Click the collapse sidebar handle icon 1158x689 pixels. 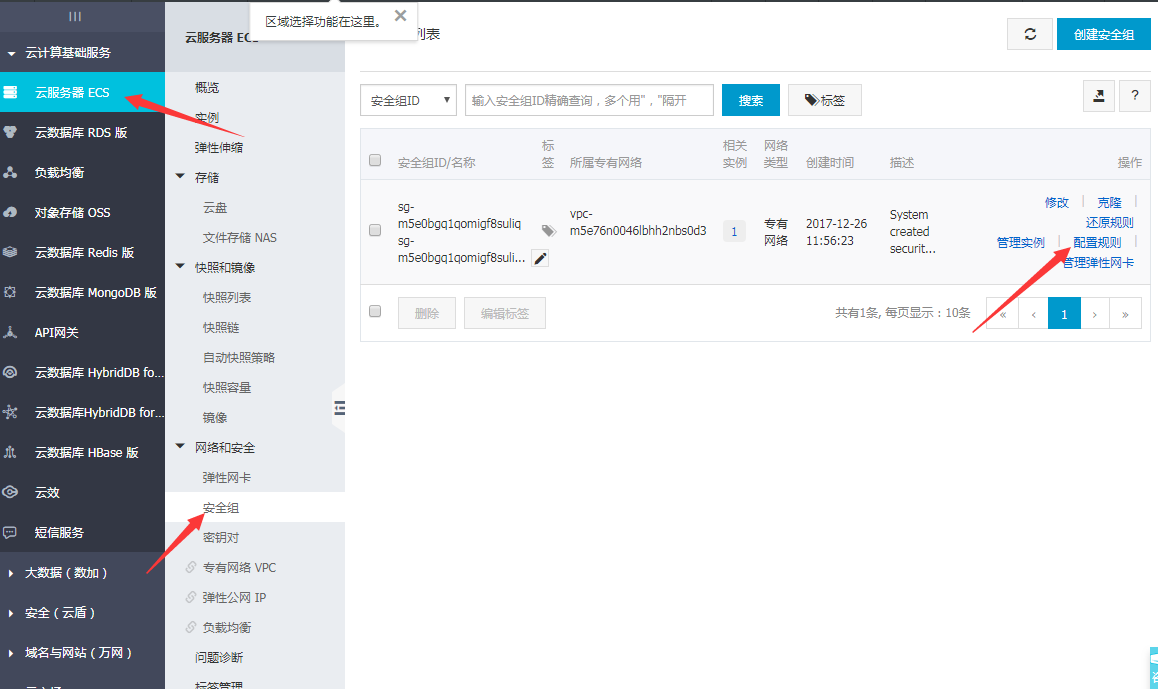point(339,407)
